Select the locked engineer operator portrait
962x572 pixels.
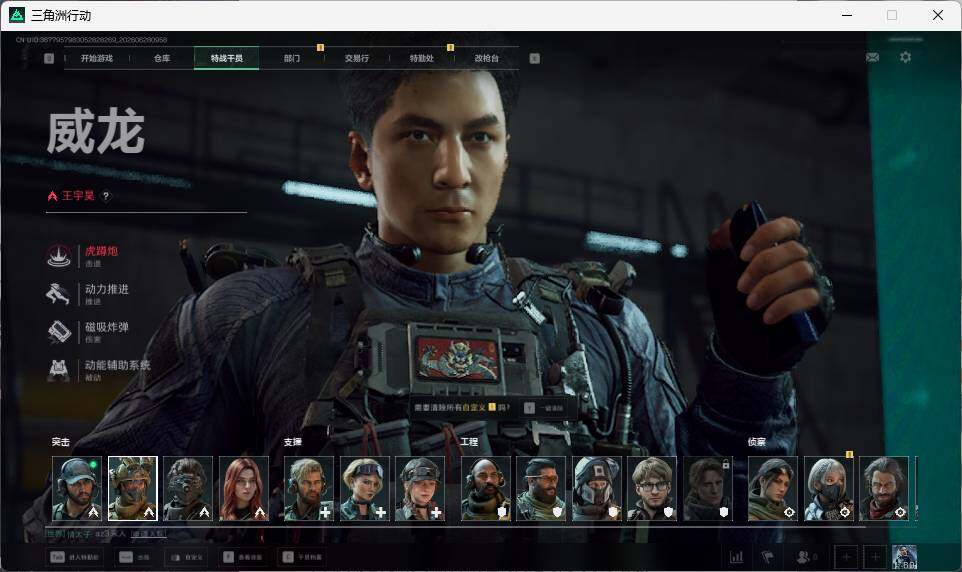point(707,489)
